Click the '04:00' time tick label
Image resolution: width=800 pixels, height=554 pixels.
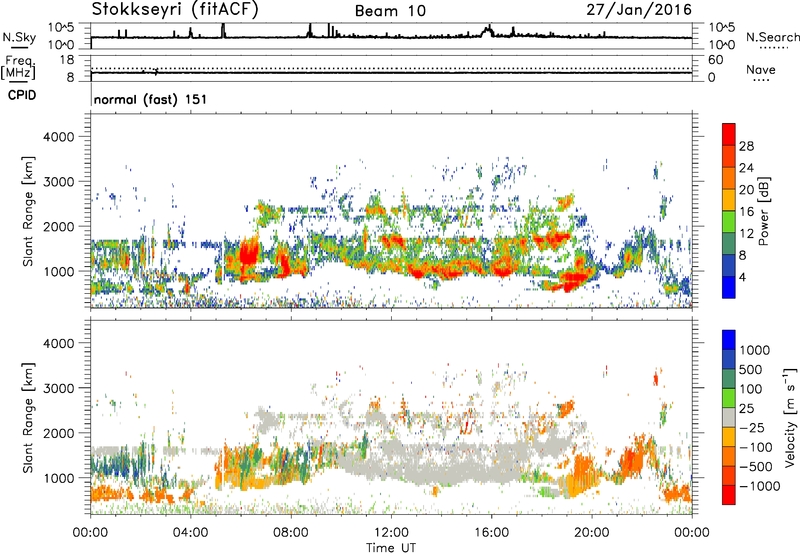(x=191, y=533)
